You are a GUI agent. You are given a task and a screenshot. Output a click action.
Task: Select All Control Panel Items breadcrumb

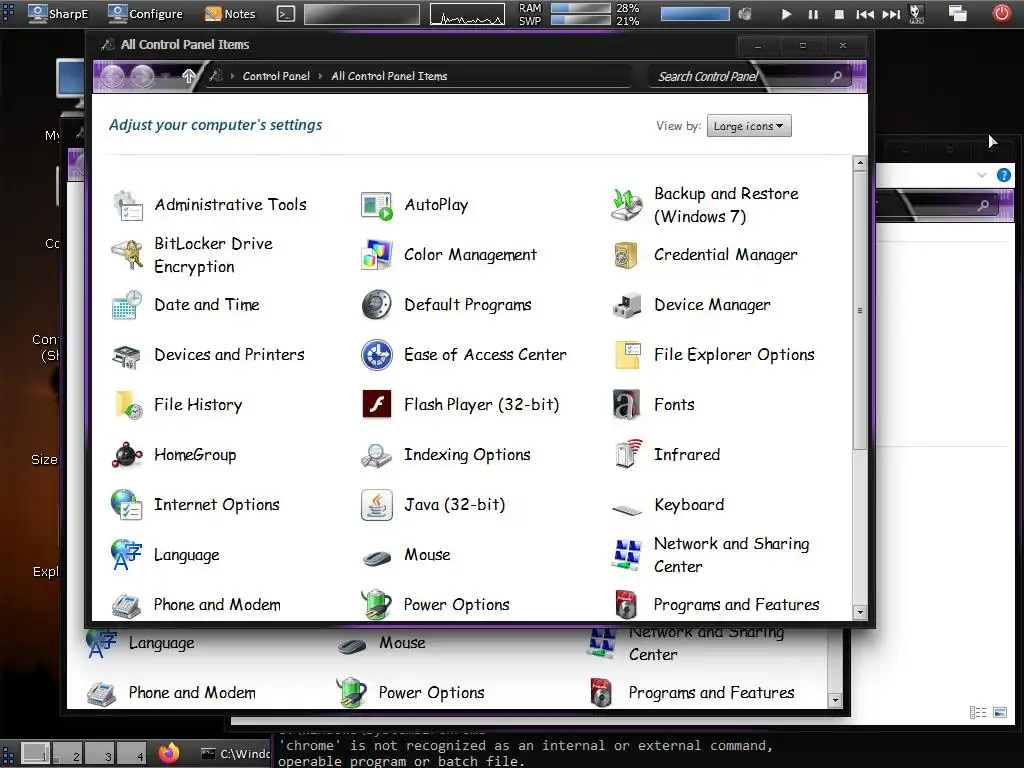click(389, 76)
